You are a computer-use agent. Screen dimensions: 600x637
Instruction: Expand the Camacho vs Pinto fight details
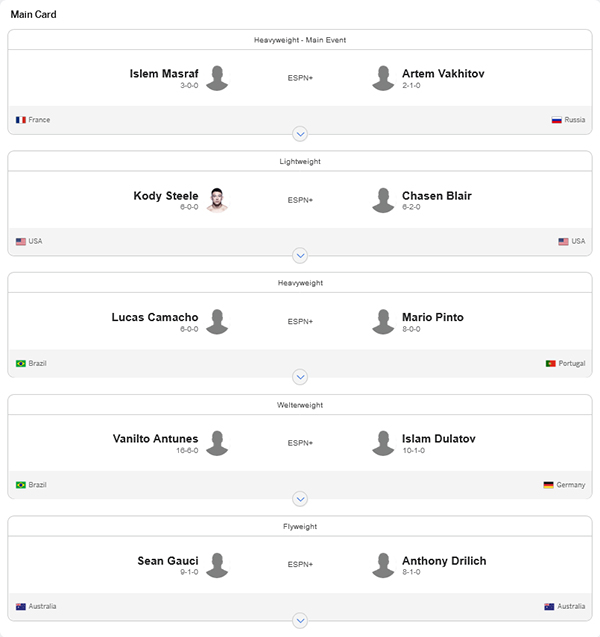[300, 377]
